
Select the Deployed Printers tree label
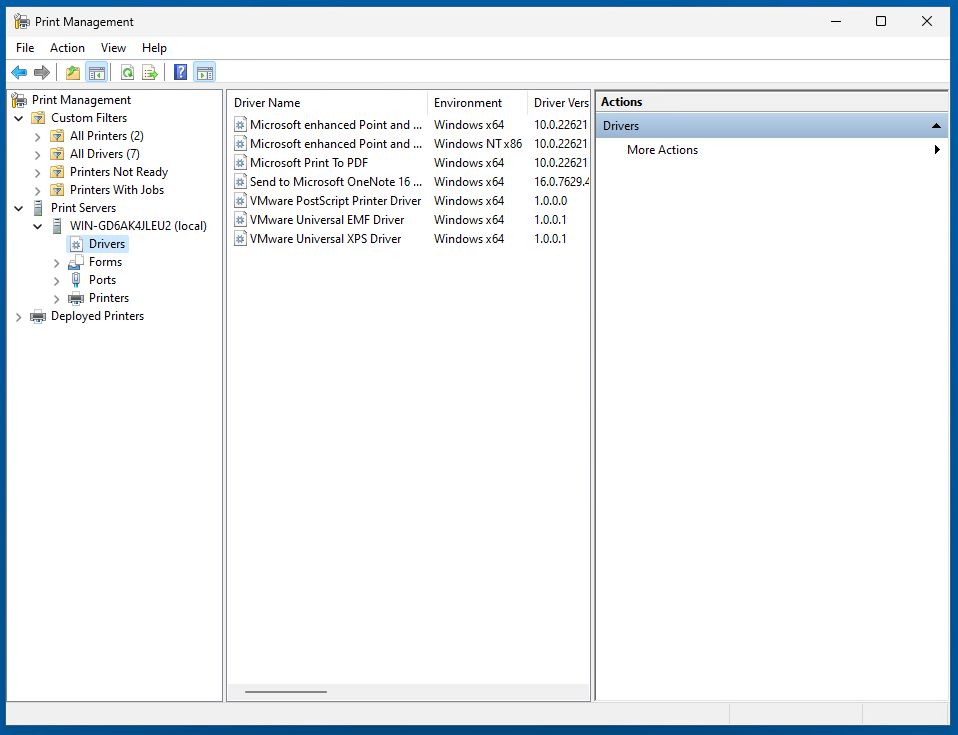pos(97,316)
